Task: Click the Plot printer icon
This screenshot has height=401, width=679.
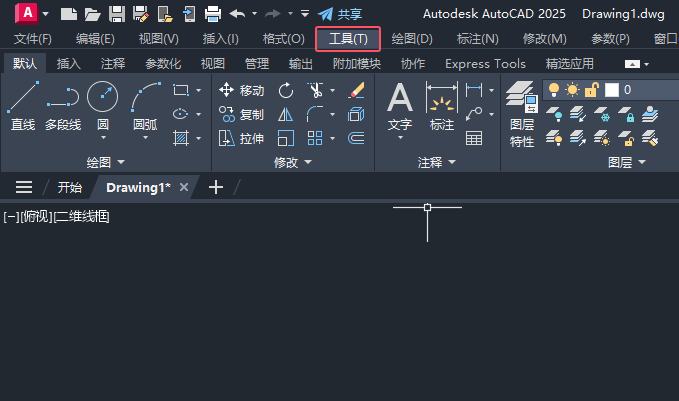Action: coord(213,14)
